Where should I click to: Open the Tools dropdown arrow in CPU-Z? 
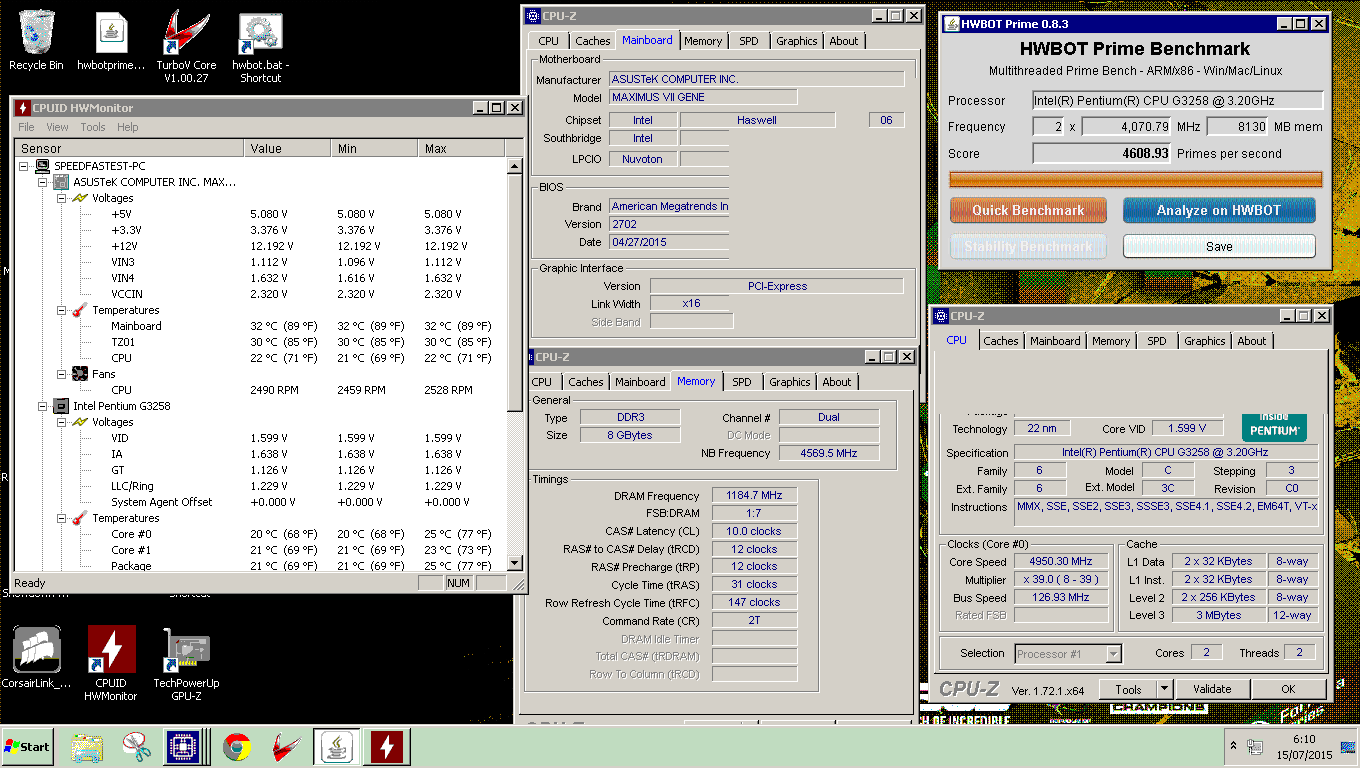1164,689
